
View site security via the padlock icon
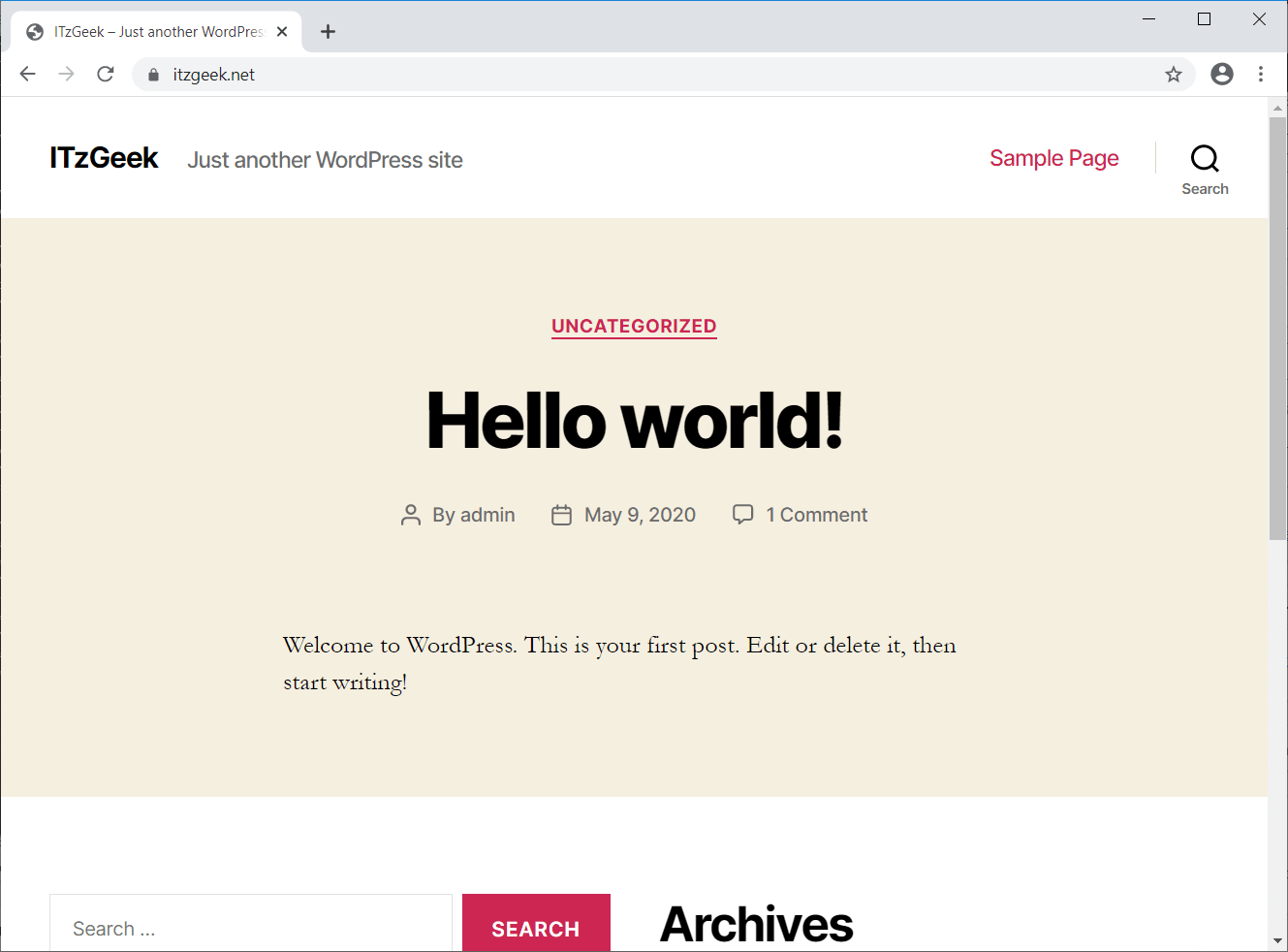[x=153, y=75]
